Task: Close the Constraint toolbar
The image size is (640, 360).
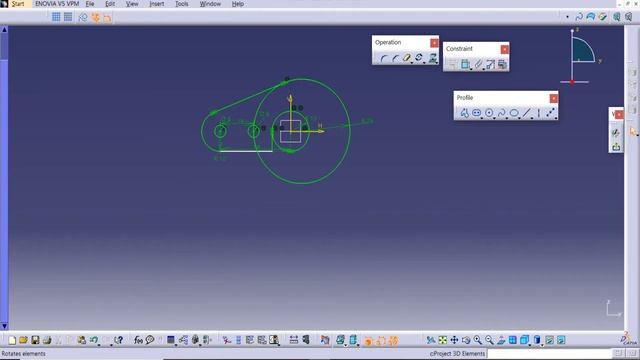Action: point(504,49)
